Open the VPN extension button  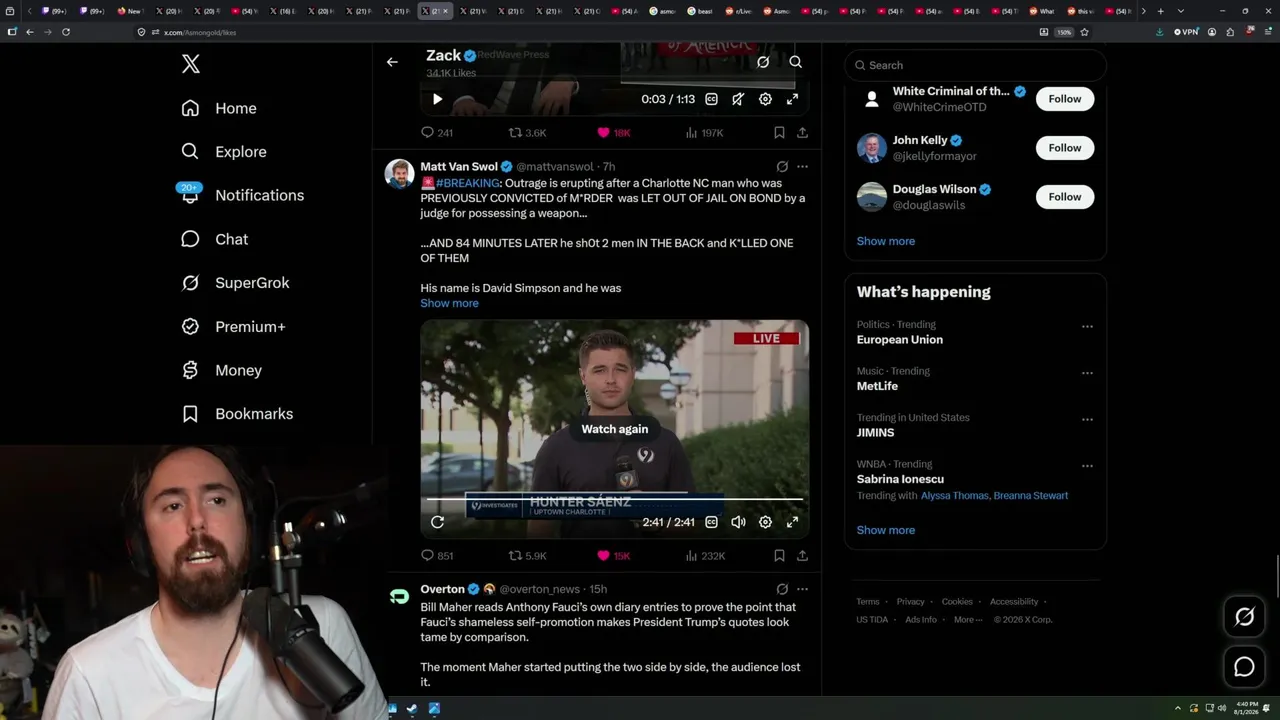[x=1185, y=32]
